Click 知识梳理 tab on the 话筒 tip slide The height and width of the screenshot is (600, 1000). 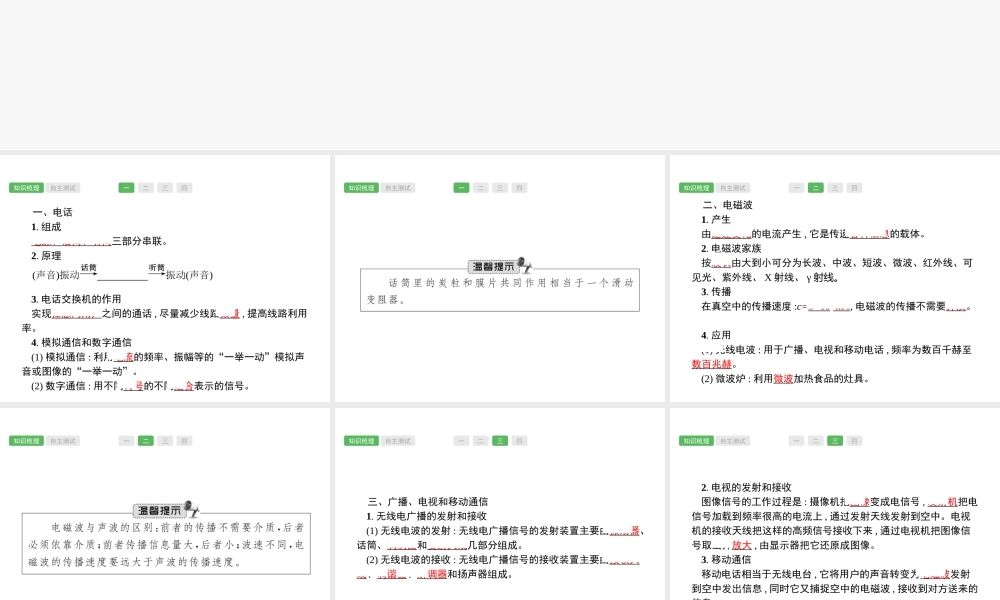pos(362,188)
